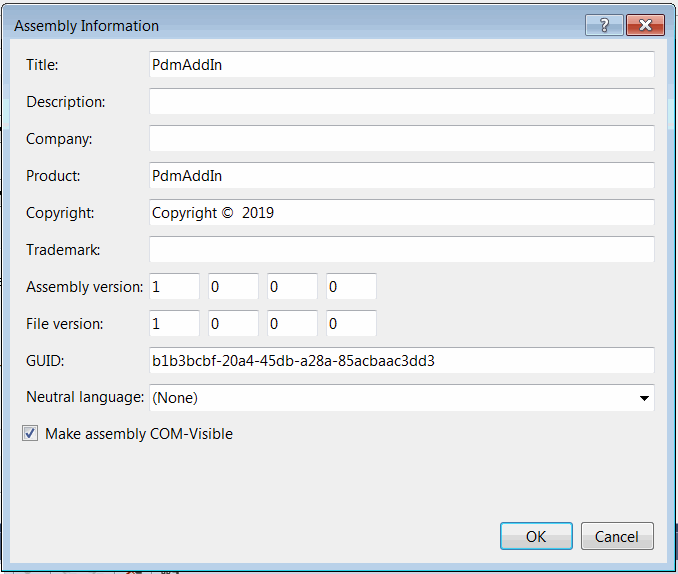678x574 pixels.
Task: Click the Cancel button
Action: coord(617,536)
